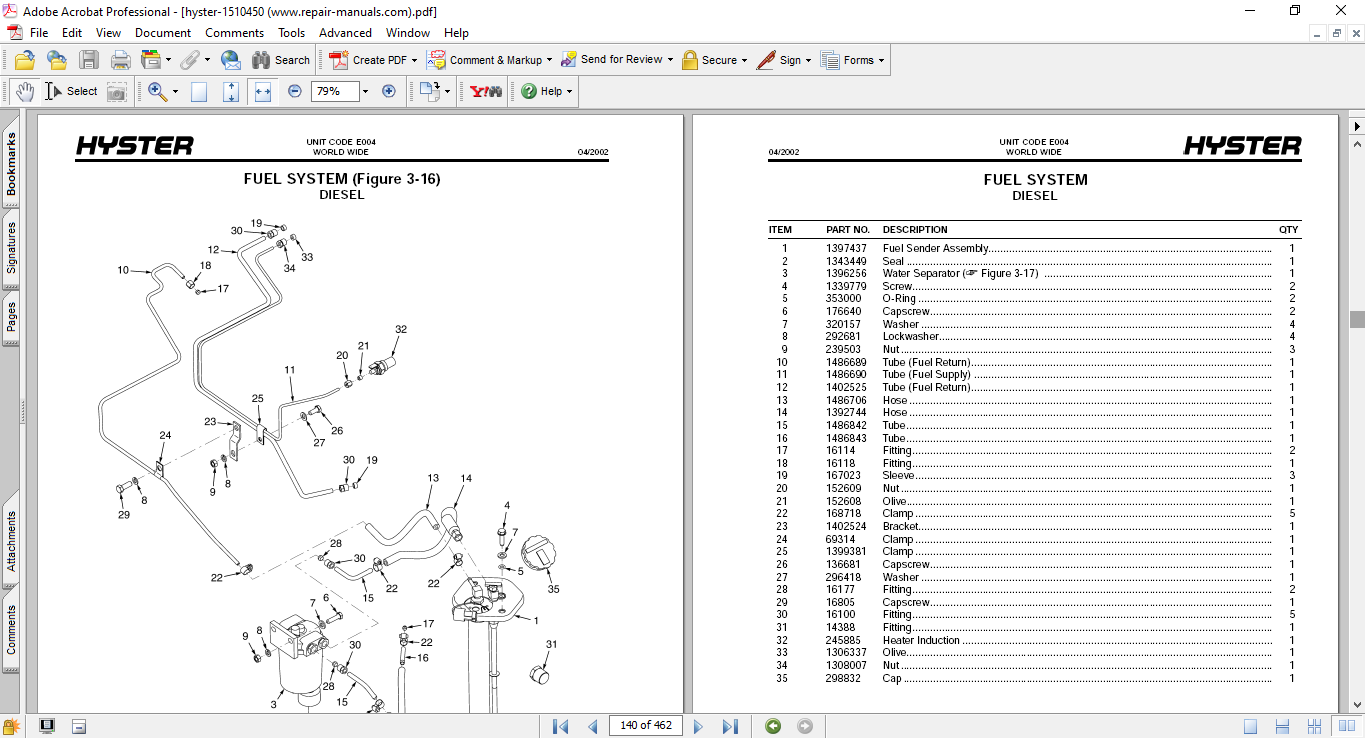Open the zoom percentage dropdown arrow
Screen dimensions: 1365x738
pos(365,91)
